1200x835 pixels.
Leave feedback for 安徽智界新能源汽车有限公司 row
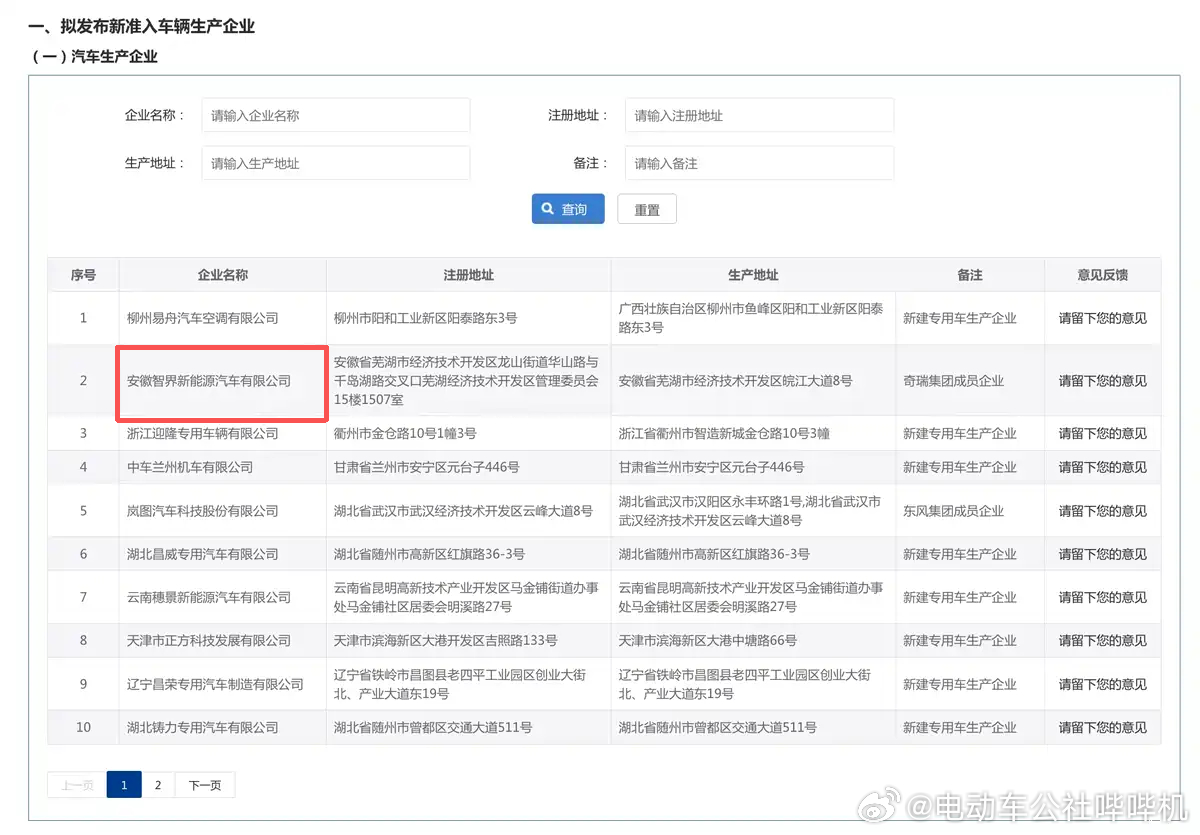pos(1103,381)
